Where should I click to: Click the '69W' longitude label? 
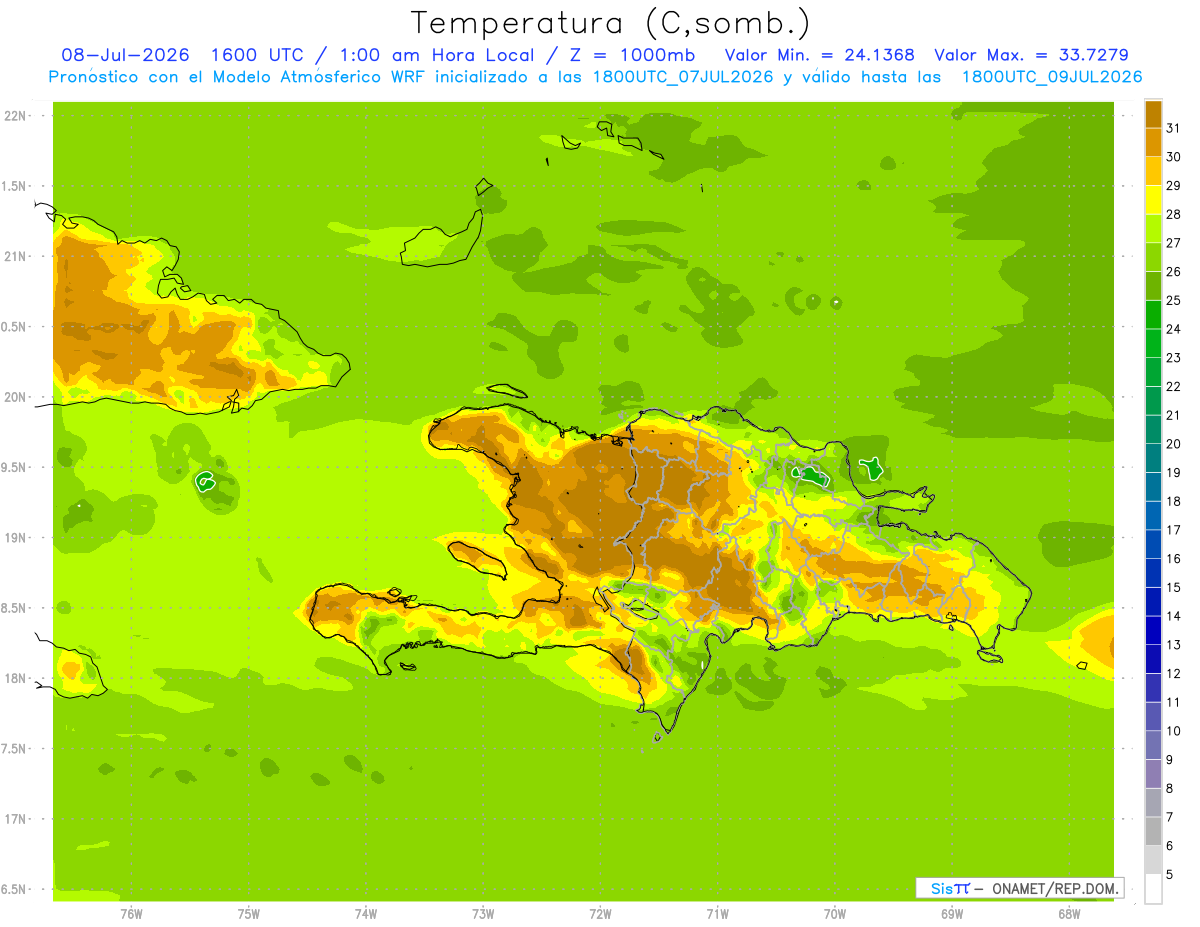tap(952, 913)
